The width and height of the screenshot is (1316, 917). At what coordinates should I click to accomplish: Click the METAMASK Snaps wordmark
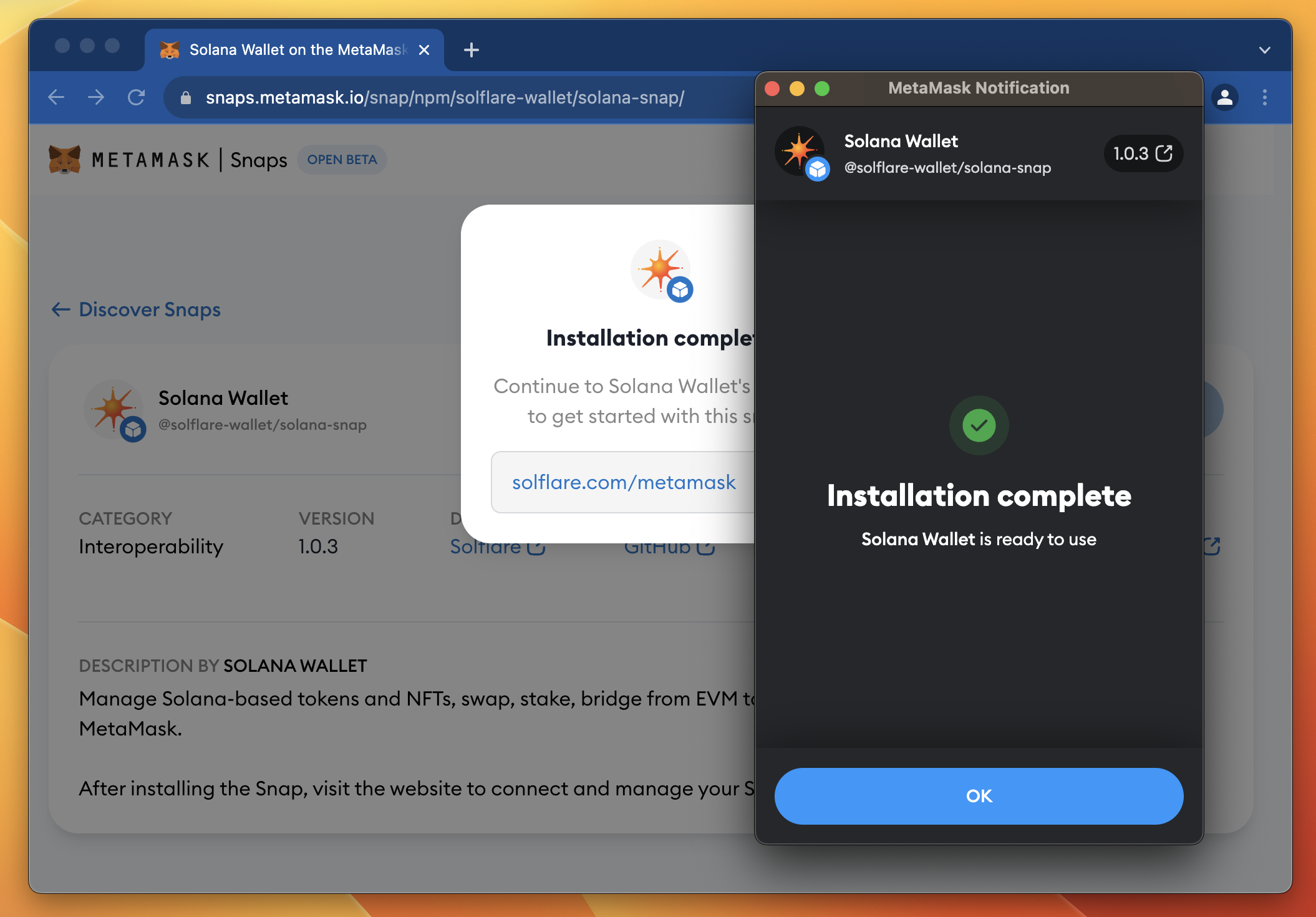189,160
